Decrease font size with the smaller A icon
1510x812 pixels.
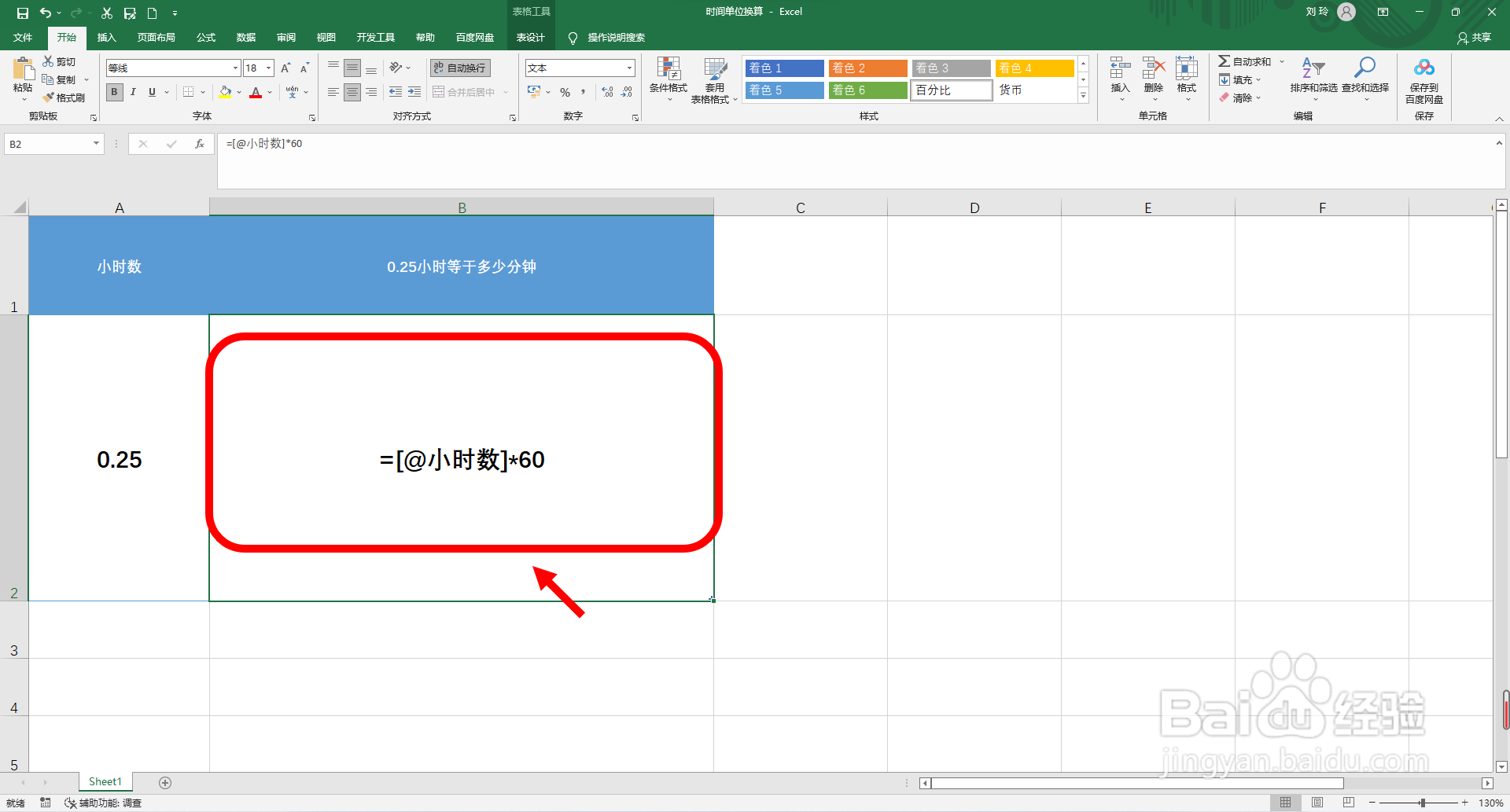click(304, 68)
